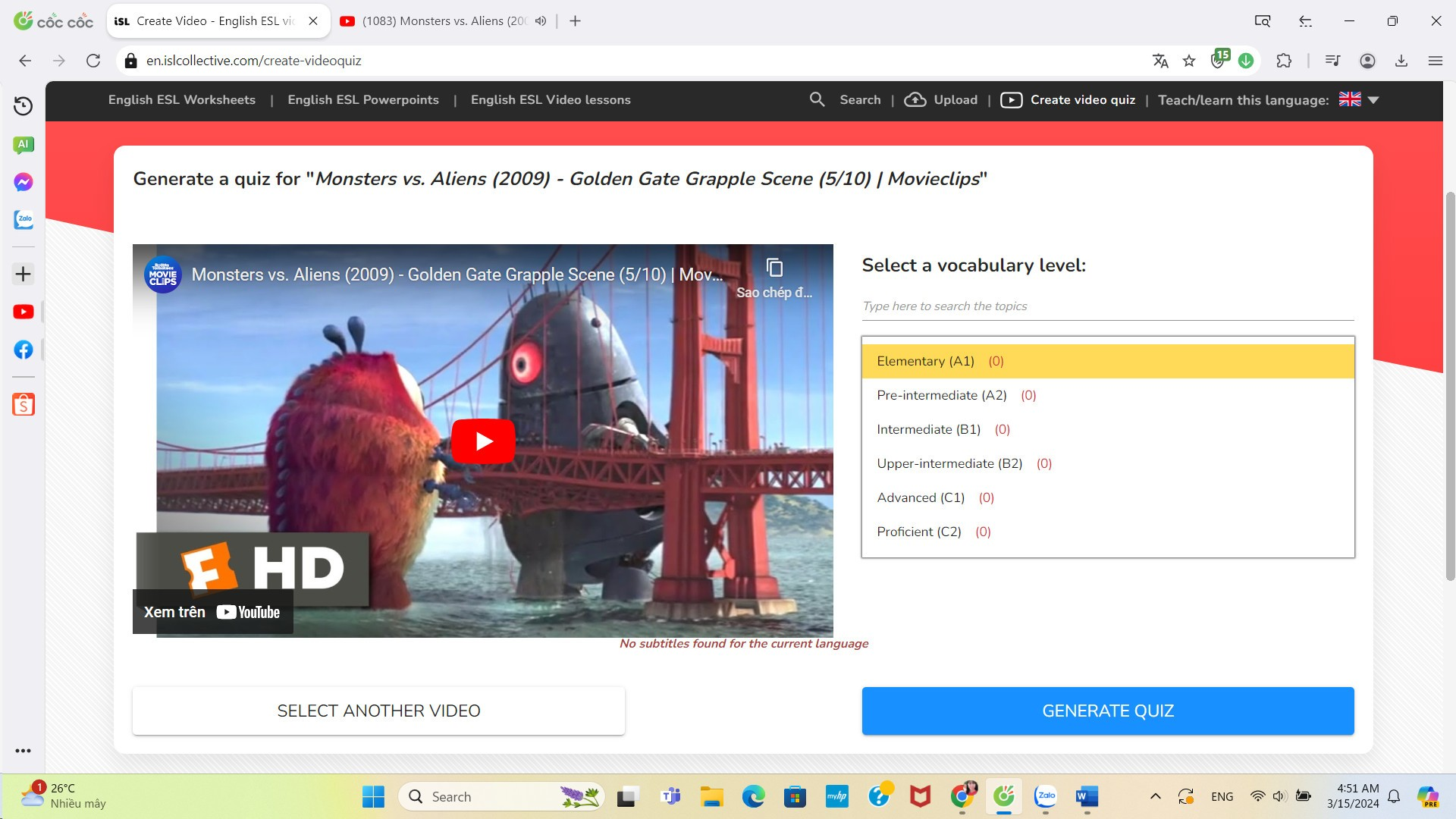Open the weather widget showing 26°C
The height and width of the screenshot is (819, 1456).
[x=62, y=795]
